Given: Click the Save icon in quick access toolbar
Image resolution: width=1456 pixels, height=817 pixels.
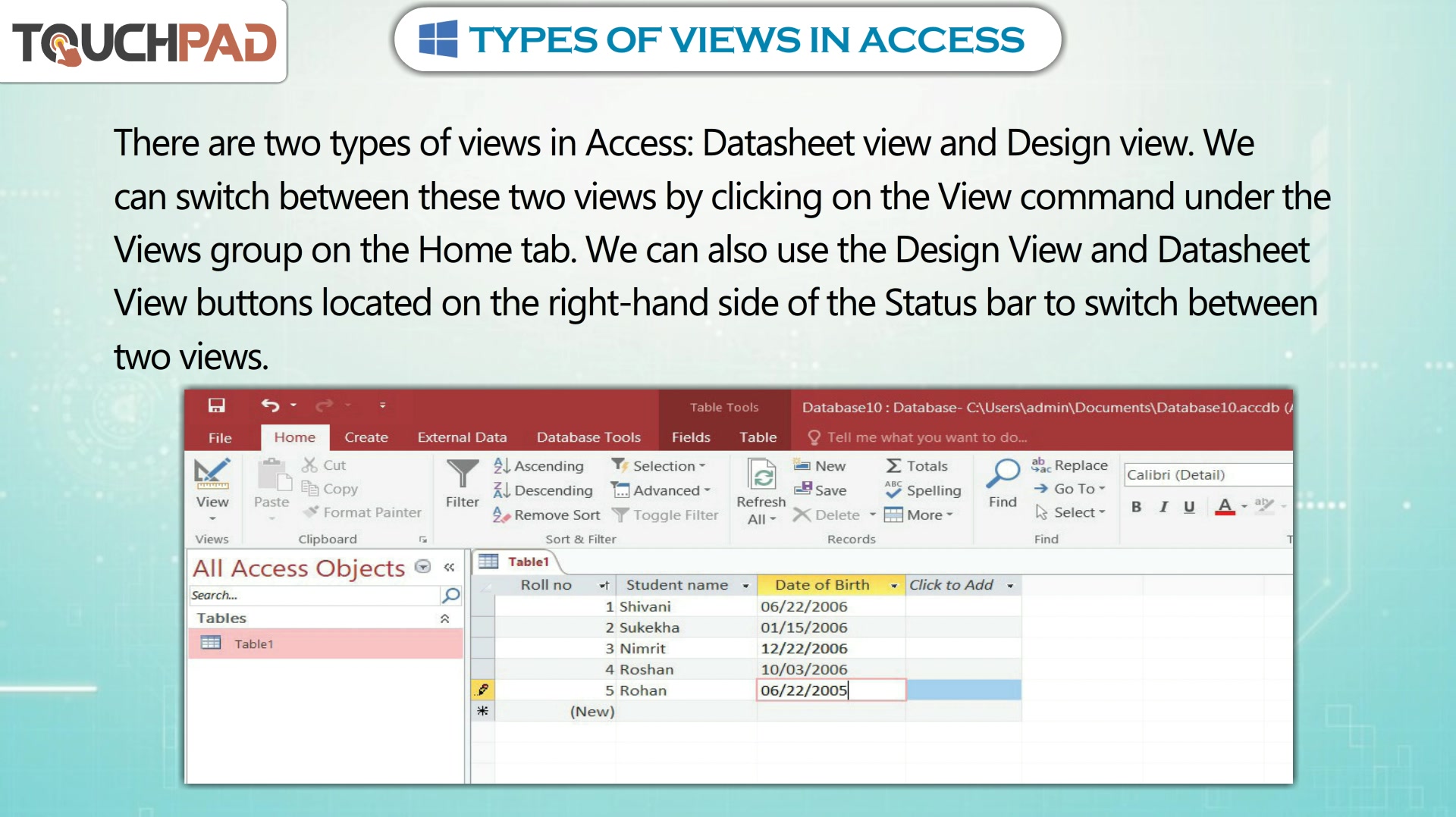Looking at the screenshot, I should (x=217, y=405).
